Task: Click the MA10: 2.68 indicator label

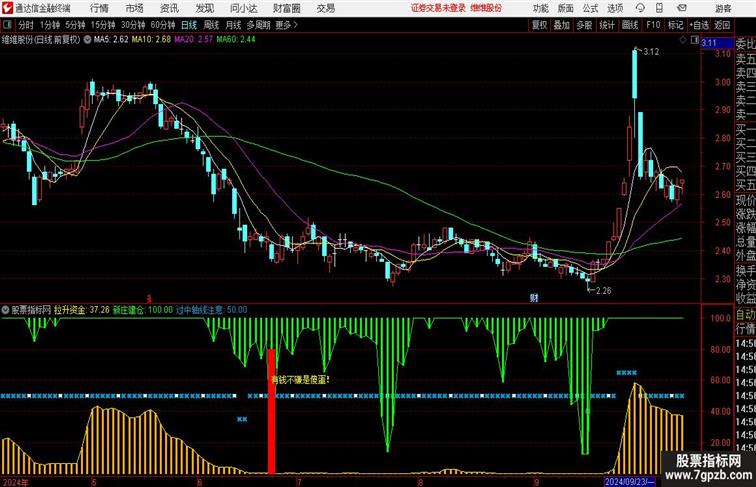Action: [151, 40]
